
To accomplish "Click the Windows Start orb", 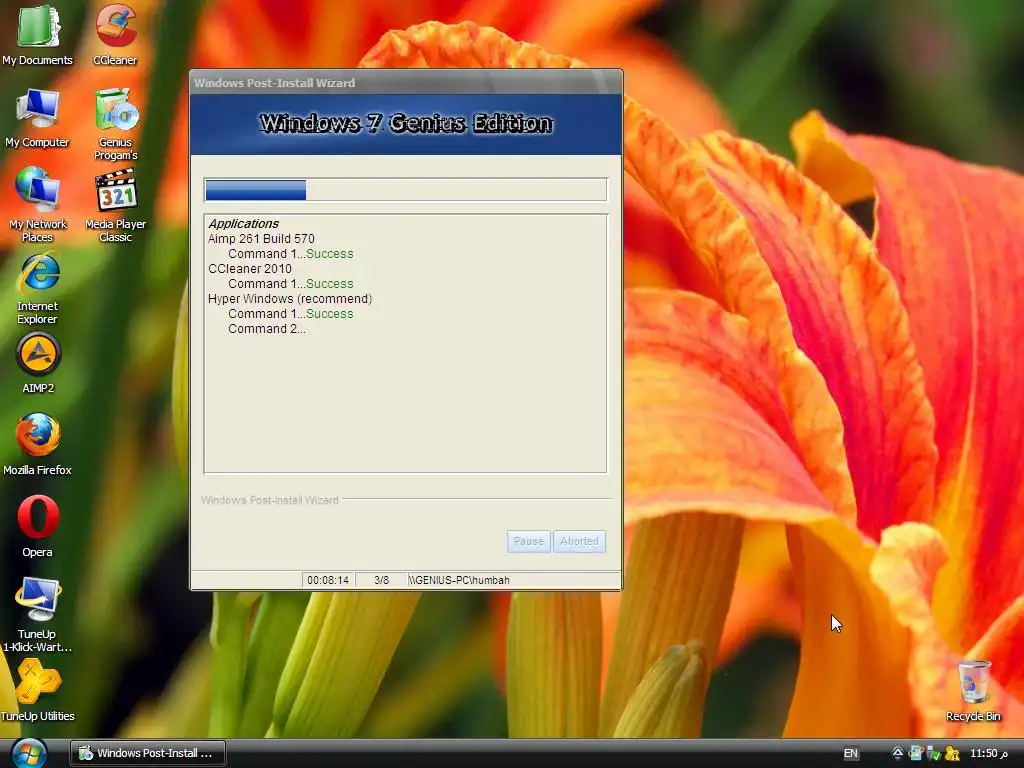I will pyautogui.click(x=29, y=753).
